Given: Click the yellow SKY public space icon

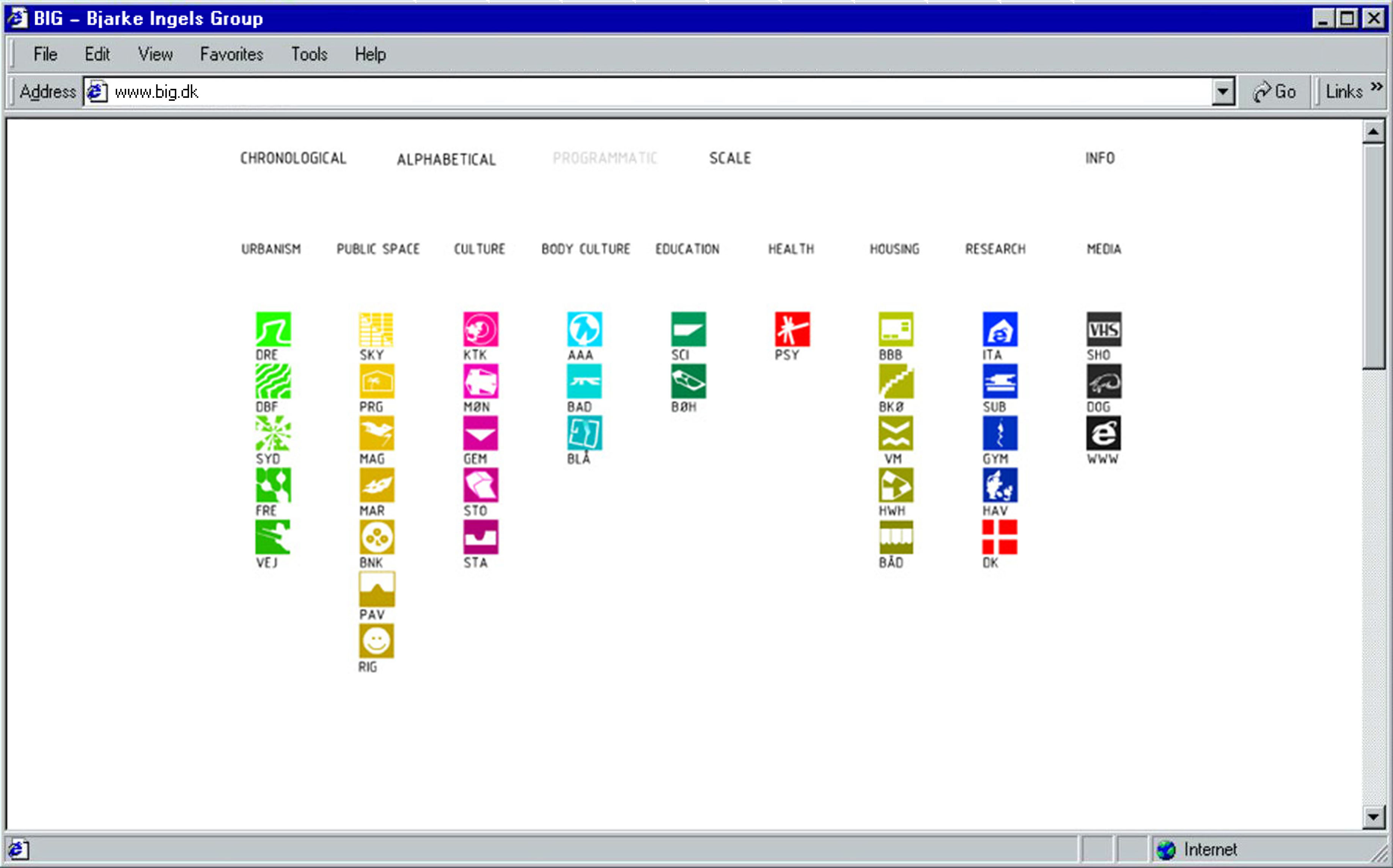Looking at the screenshot, I should 377,329.
